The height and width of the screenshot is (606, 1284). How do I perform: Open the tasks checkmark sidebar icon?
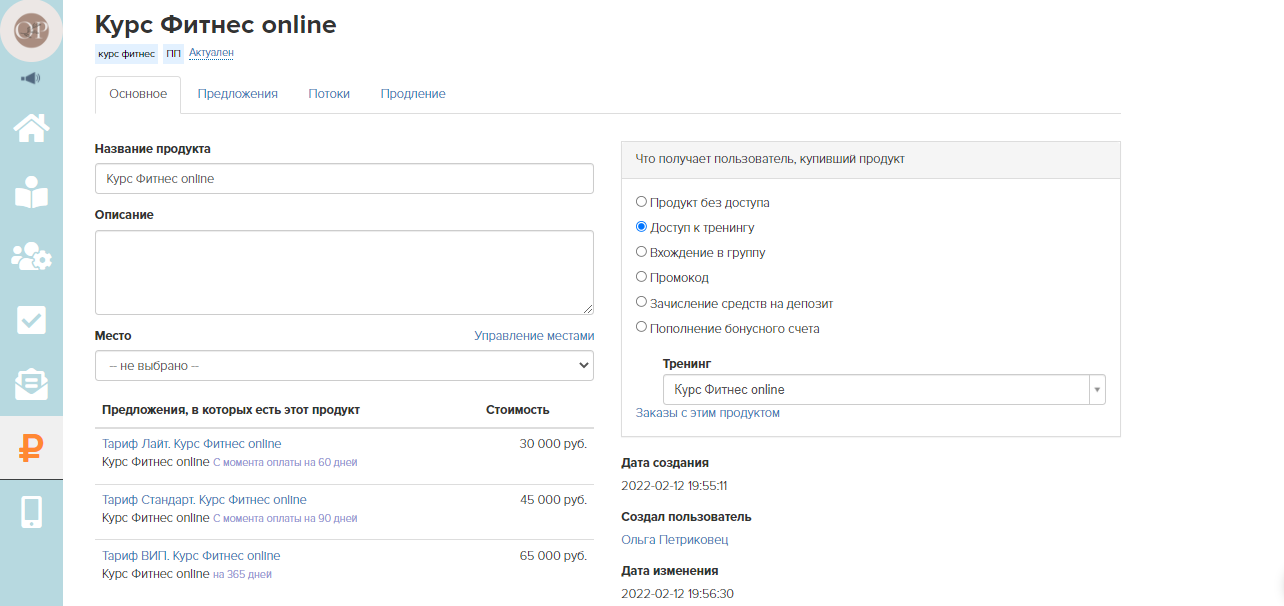tap(31, 320)
